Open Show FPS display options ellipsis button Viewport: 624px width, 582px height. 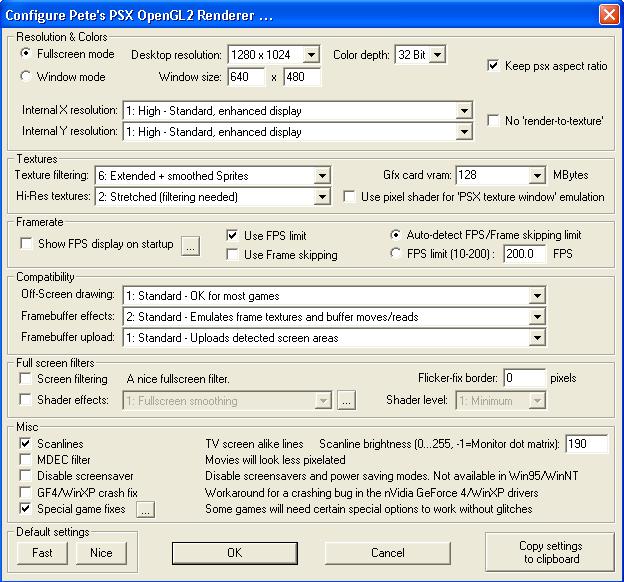[190, 244]
